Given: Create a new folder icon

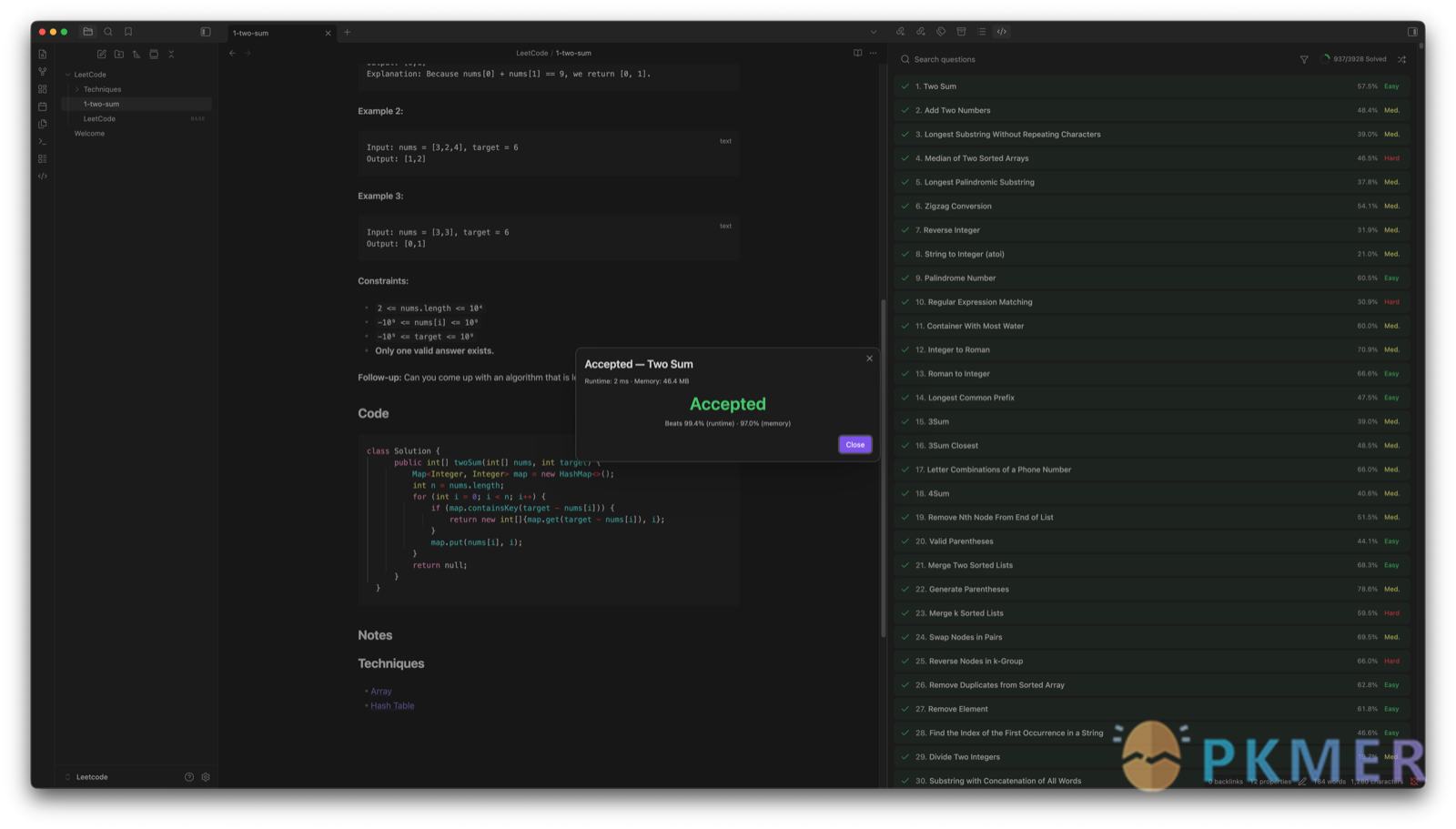Looking at the screenshot, I should tap(119, 55).
